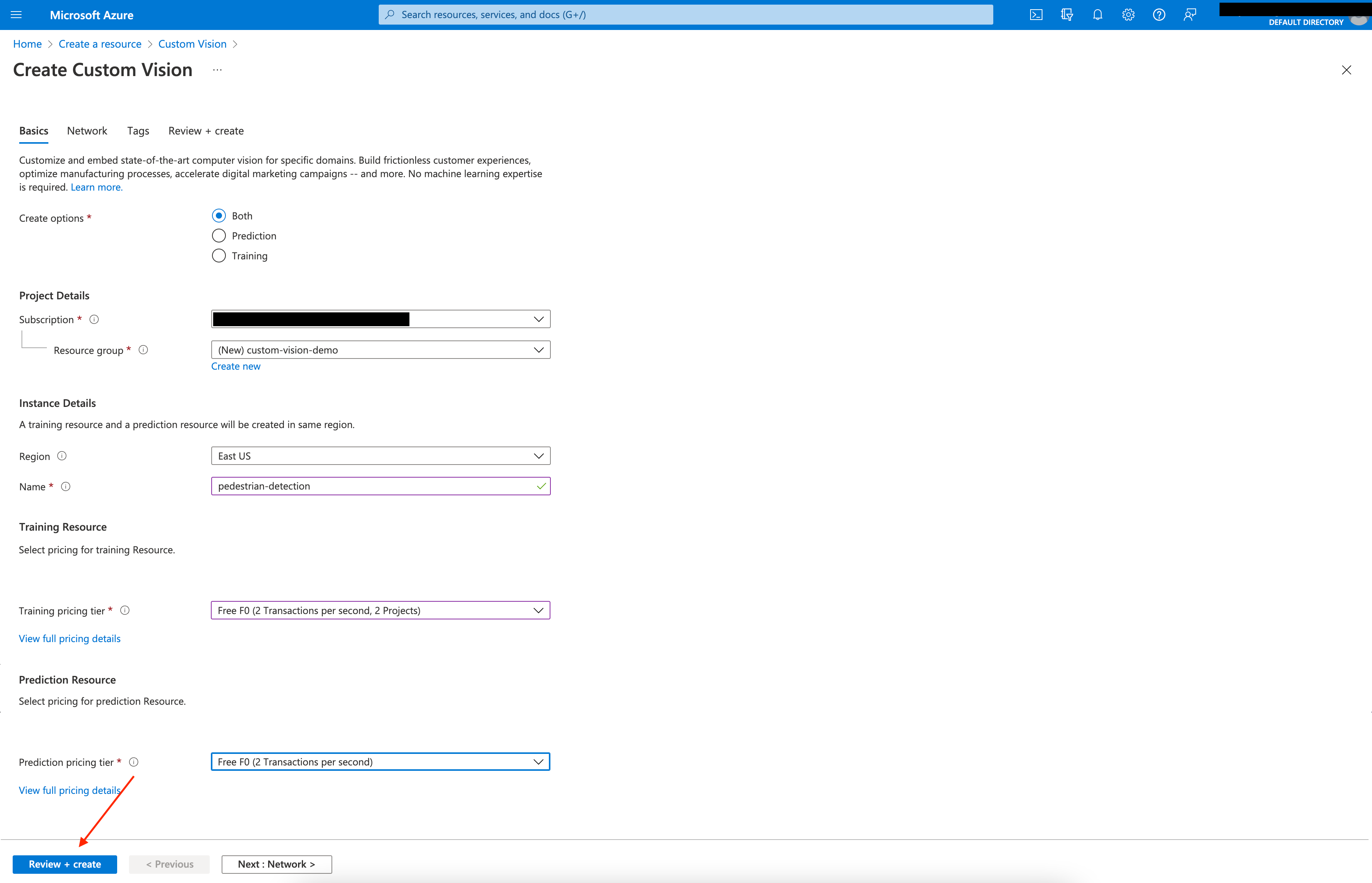Show info tooltip for Region
This screenshot has height=883, width=1372.
[62, 456]
